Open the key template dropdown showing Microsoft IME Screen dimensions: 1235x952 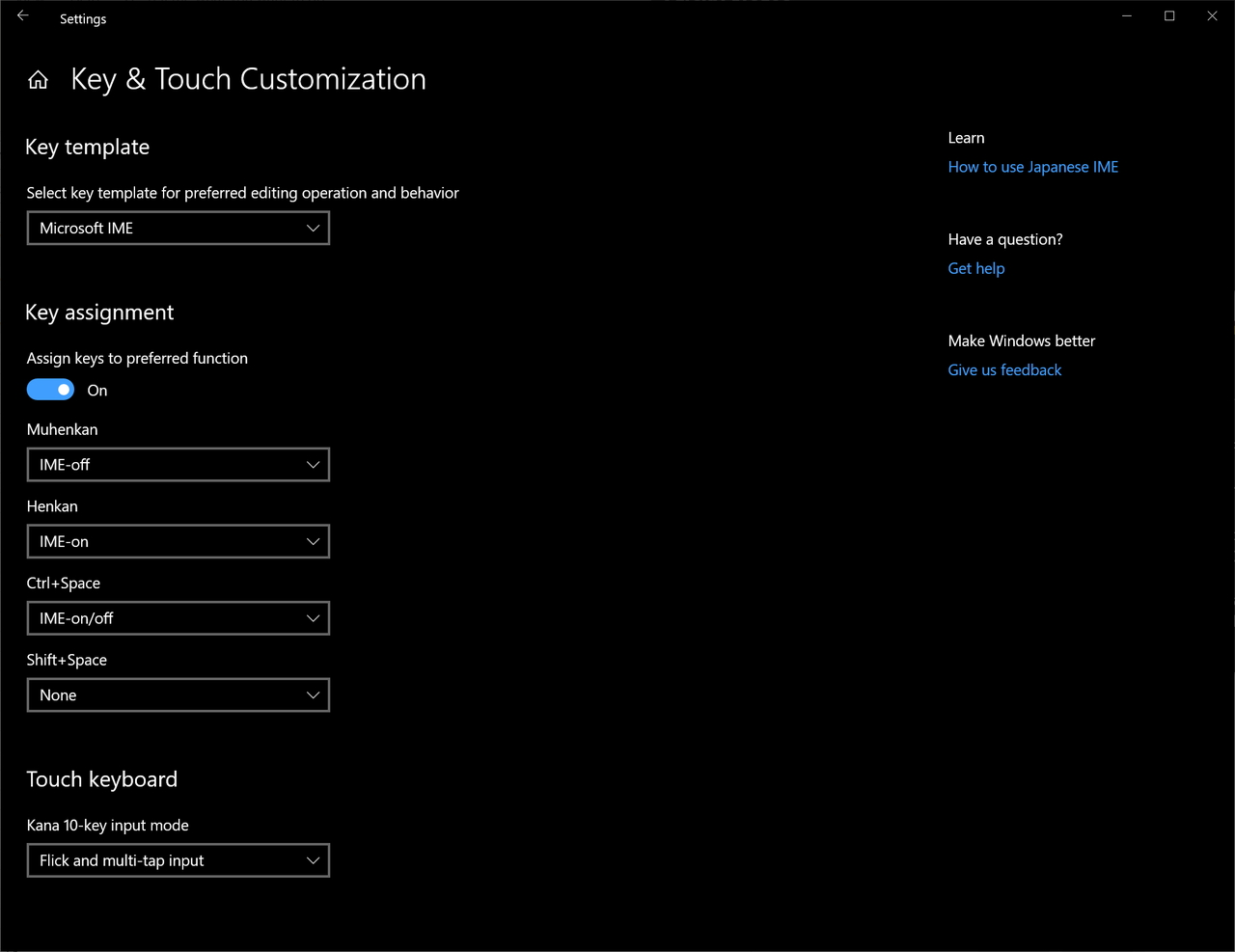pos(178,228)
